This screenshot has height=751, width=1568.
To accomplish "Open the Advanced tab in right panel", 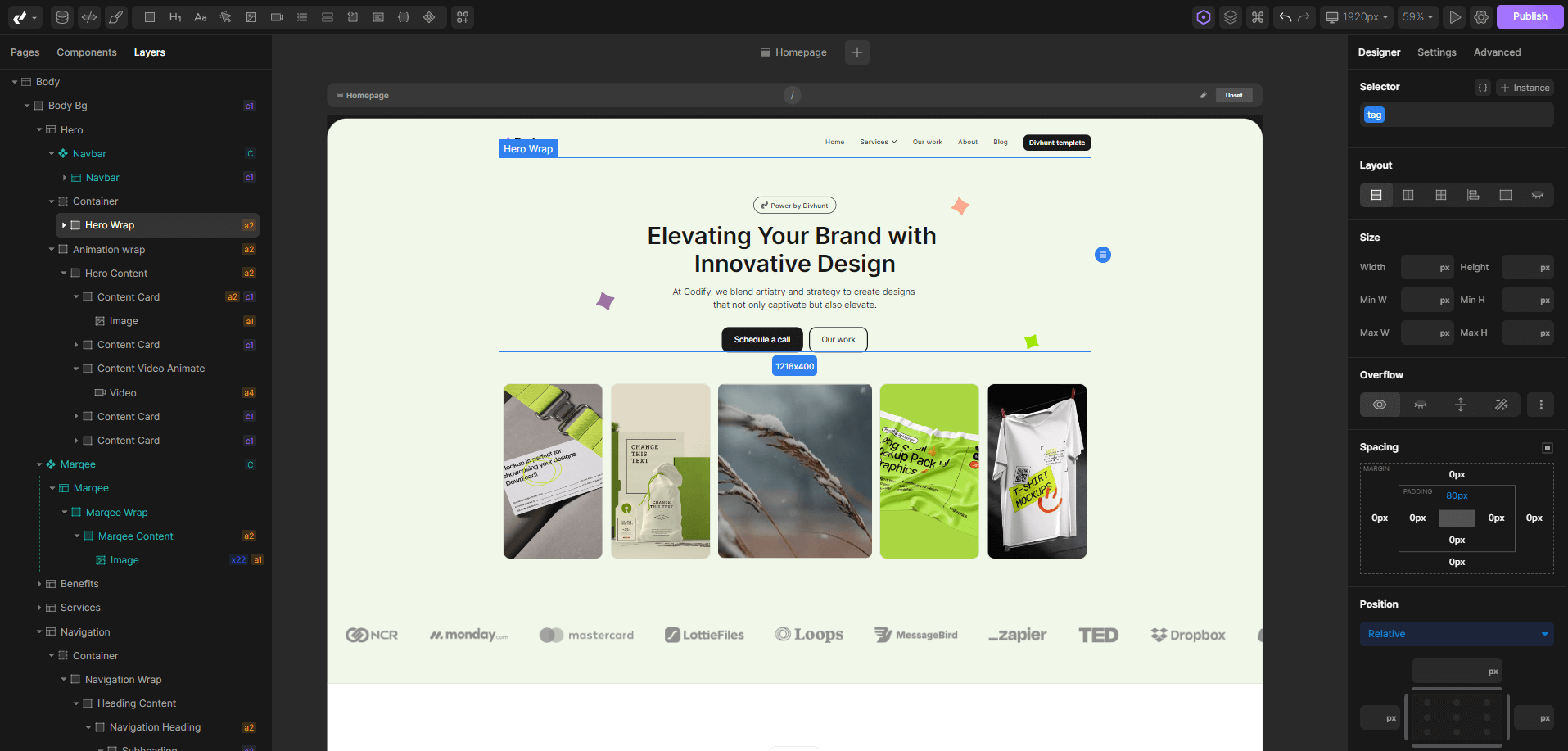I will click(x=1497, y=52).
